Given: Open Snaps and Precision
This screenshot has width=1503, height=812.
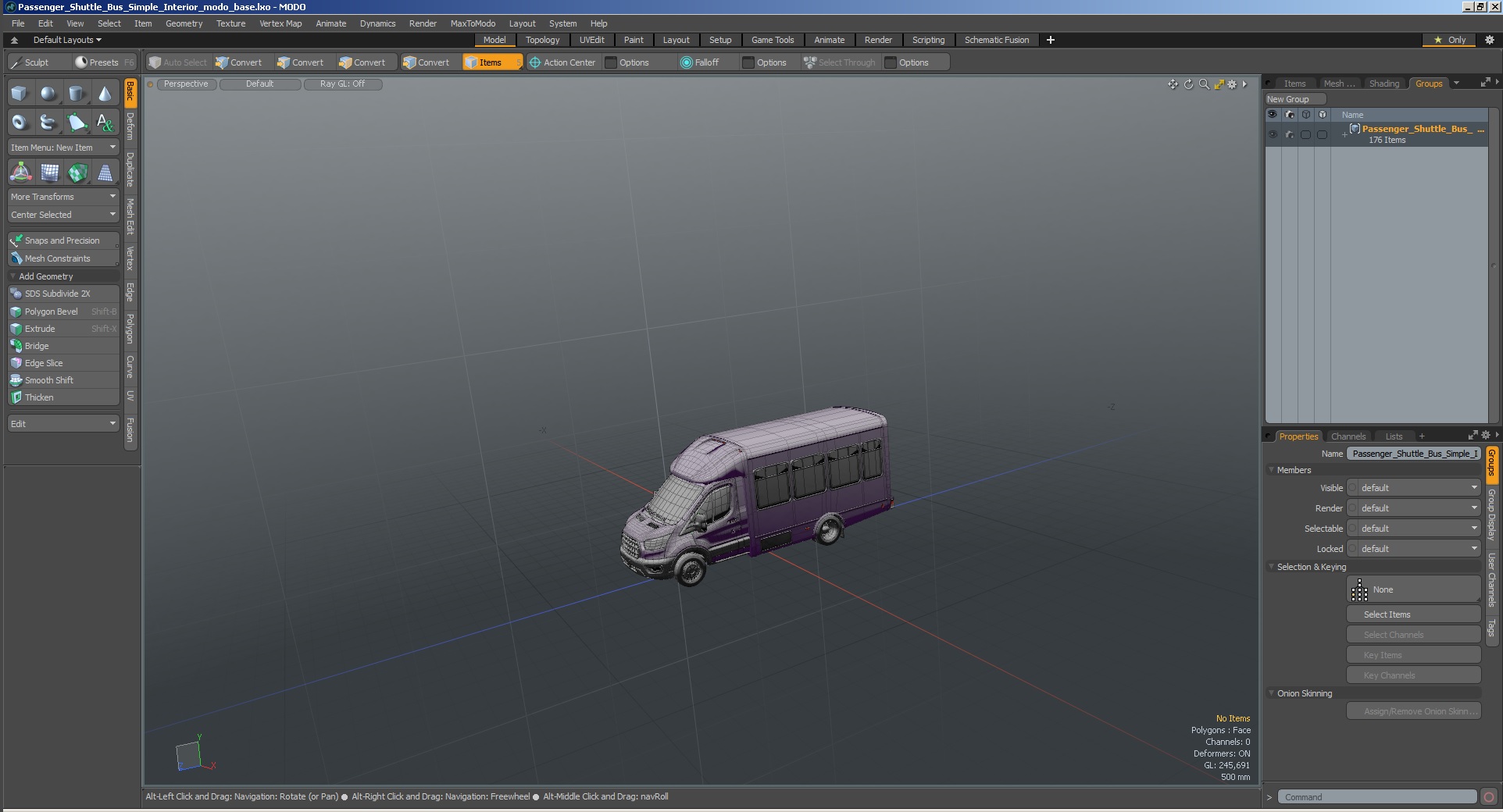Looking at the screenshot, I should 63,240.
